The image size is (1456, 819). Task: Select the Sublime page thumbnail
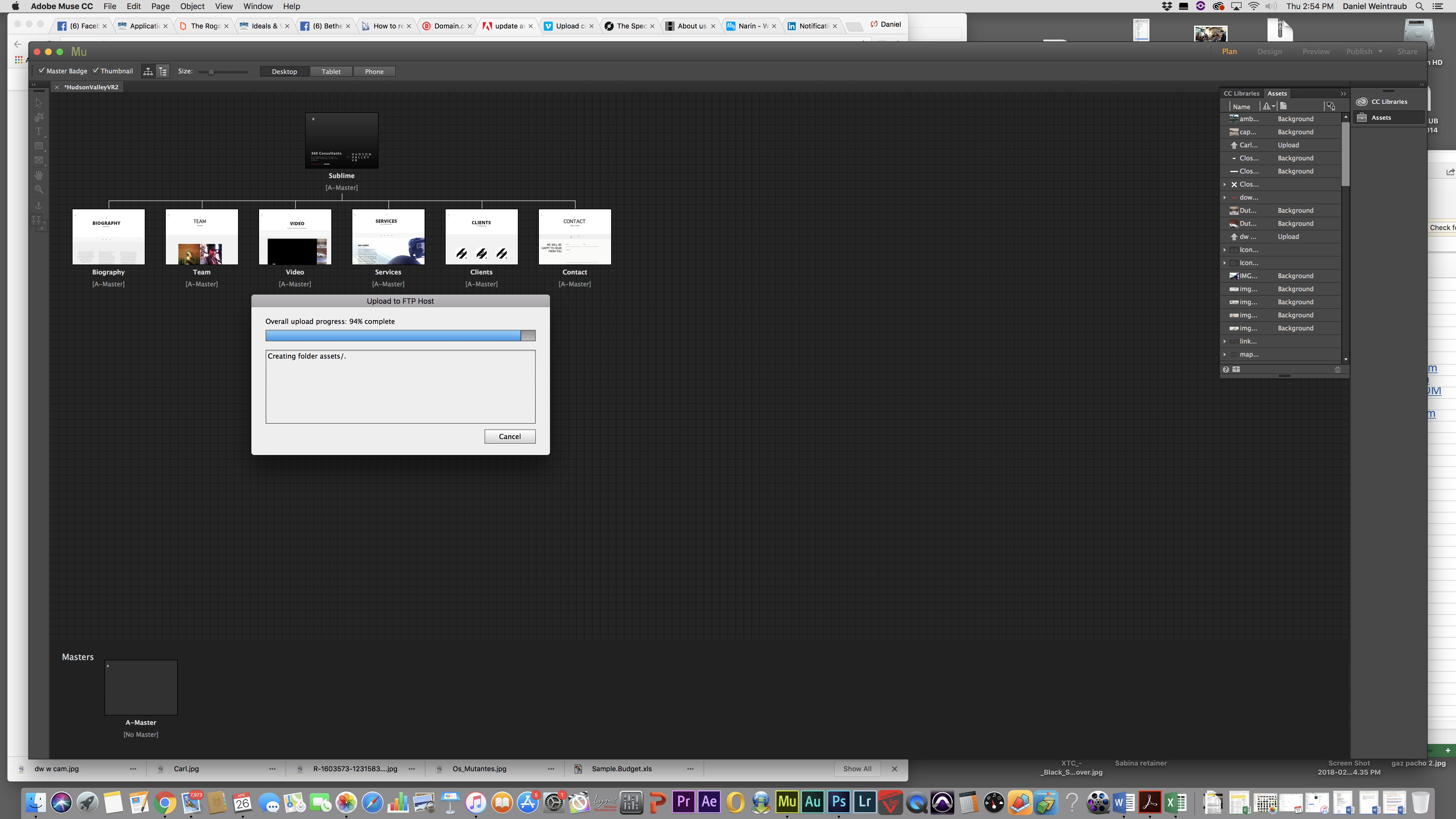click(342, 140)
